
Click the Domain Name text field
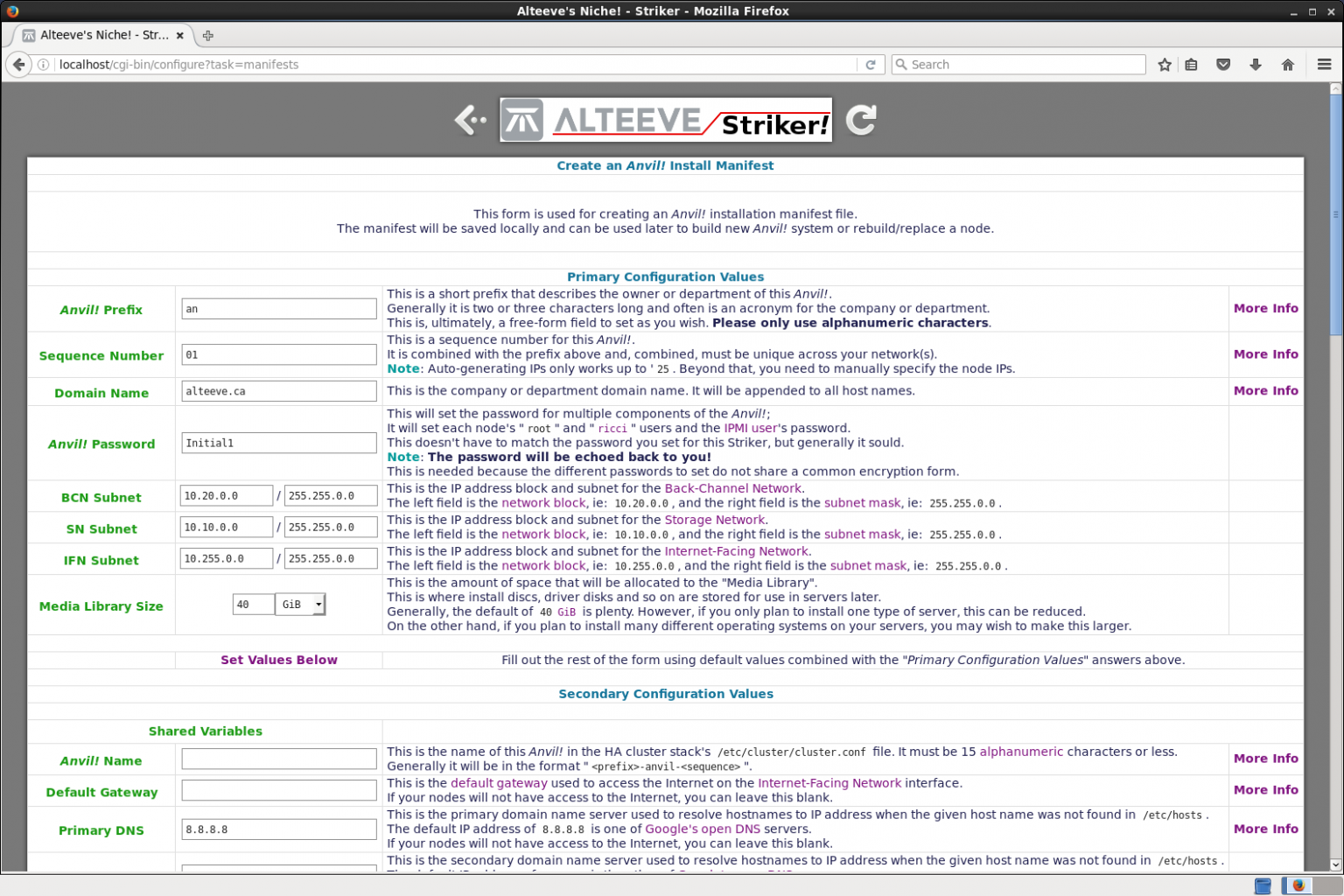pyautogui.click(x=278, y=391)
